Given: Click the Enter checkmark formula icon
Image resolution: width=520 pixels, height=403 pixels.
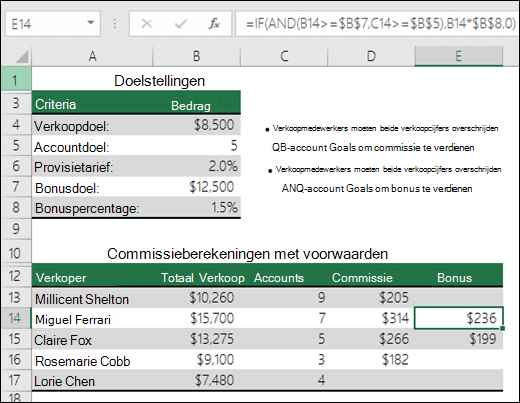Looking at the screenshot, I should tap(180, 24).
